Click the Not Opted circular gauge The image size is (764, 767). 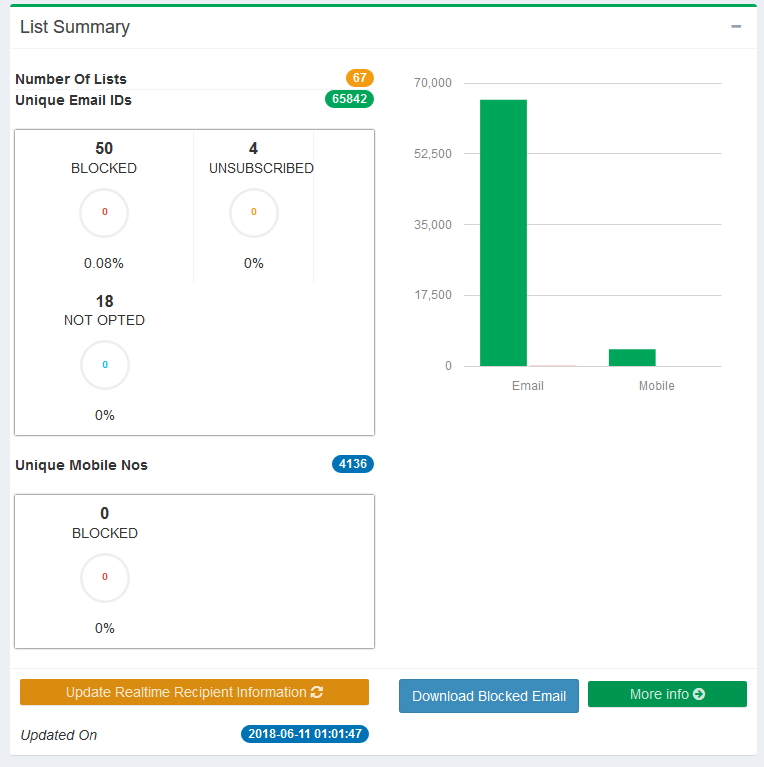[x=104, y=365]
